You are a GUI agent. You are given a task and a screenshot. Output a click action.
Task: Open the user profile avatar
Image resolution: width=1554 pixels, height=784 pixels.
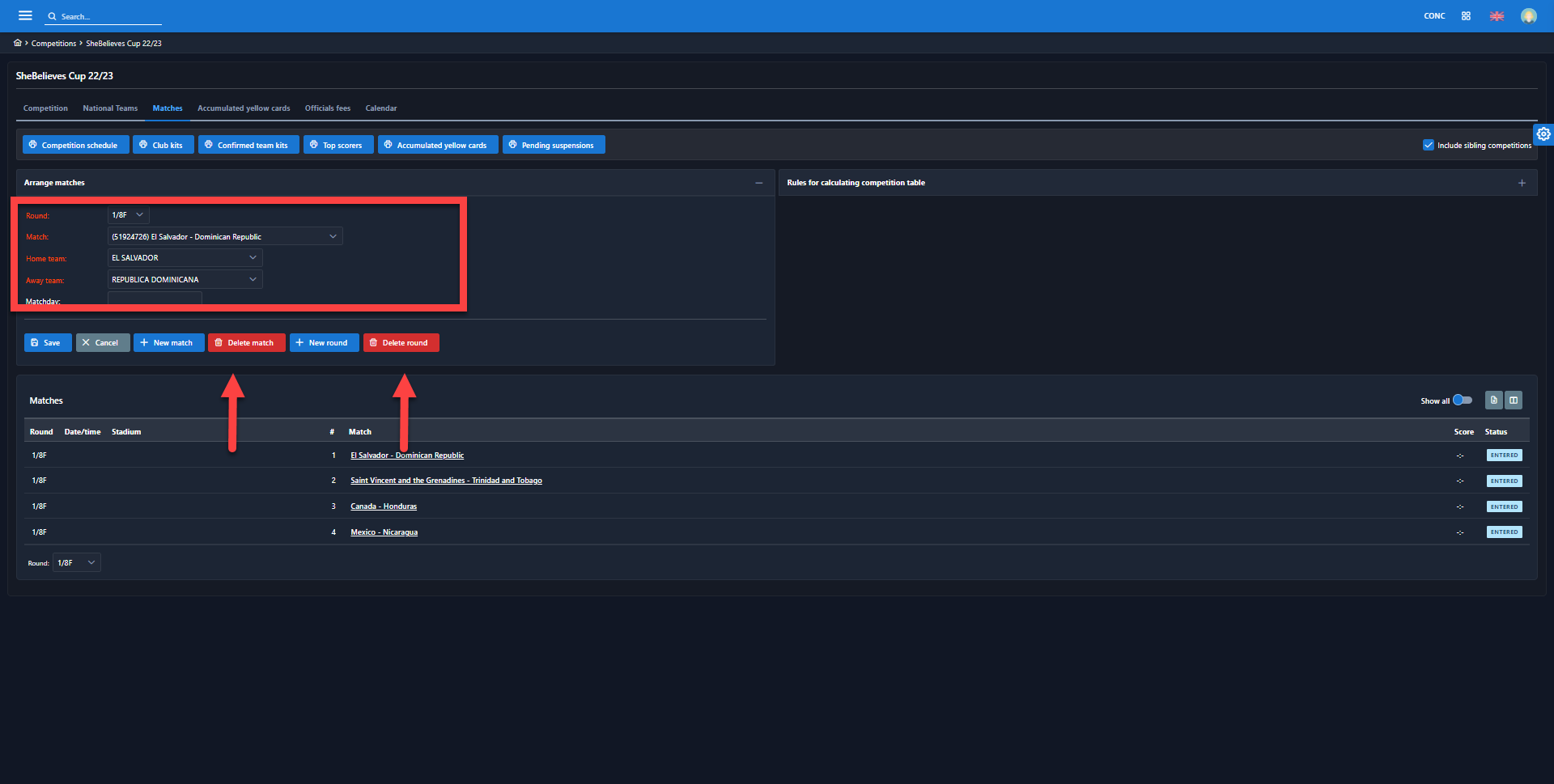pyautogui.click(x=1528, y=16)
